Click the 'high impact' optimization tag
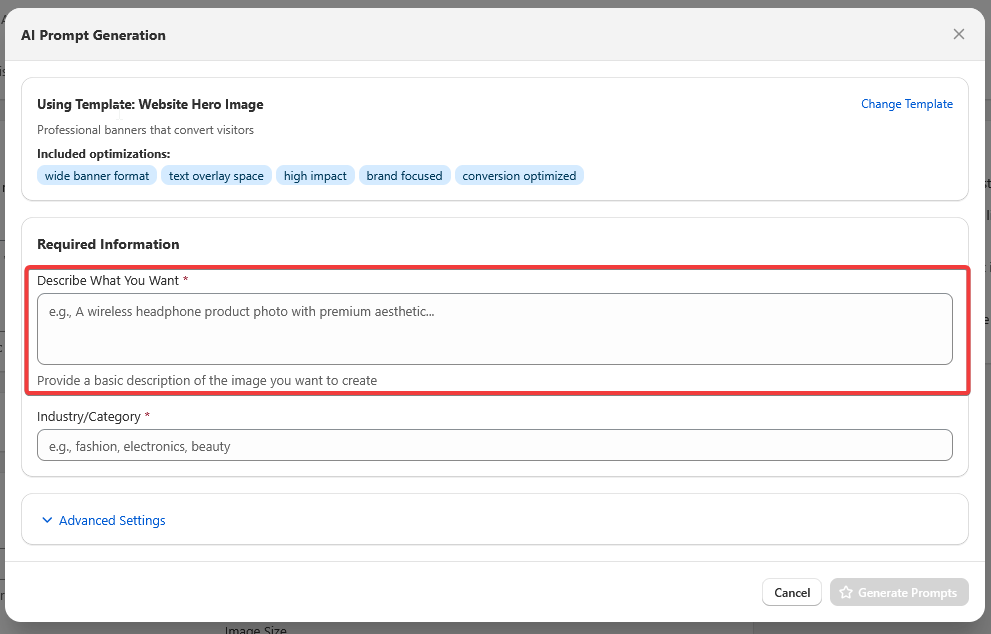991x634 pixels. [315, 176]
